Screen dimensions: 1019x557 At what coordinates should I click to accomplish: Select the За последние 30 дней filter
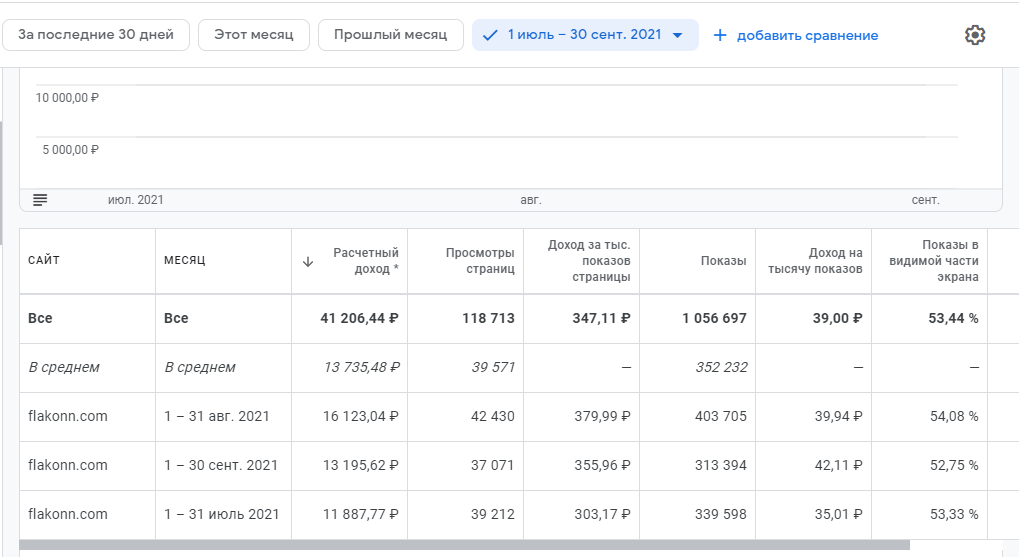pos(96,35)
